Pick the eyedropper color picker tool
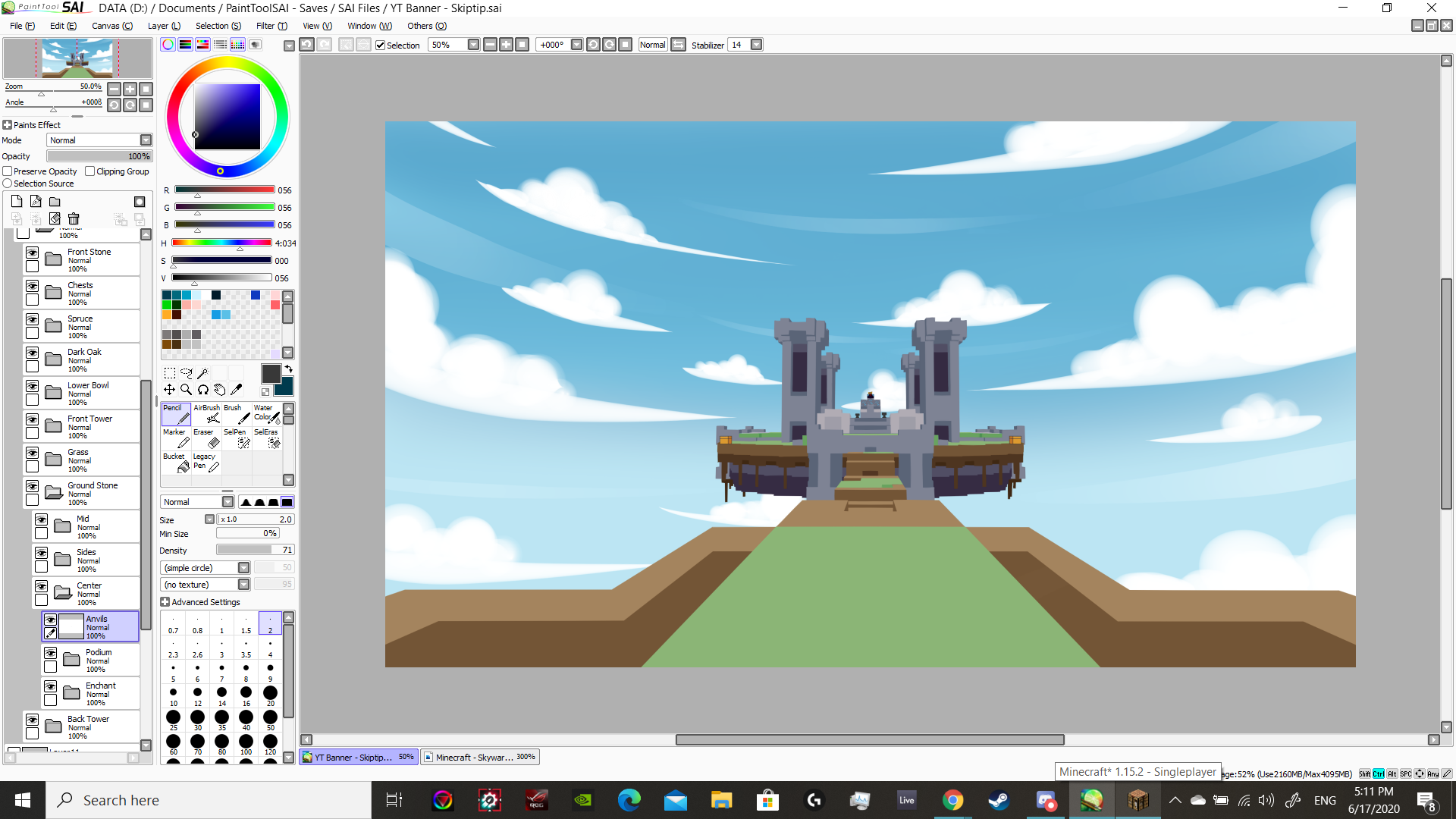 pos(236,390)
